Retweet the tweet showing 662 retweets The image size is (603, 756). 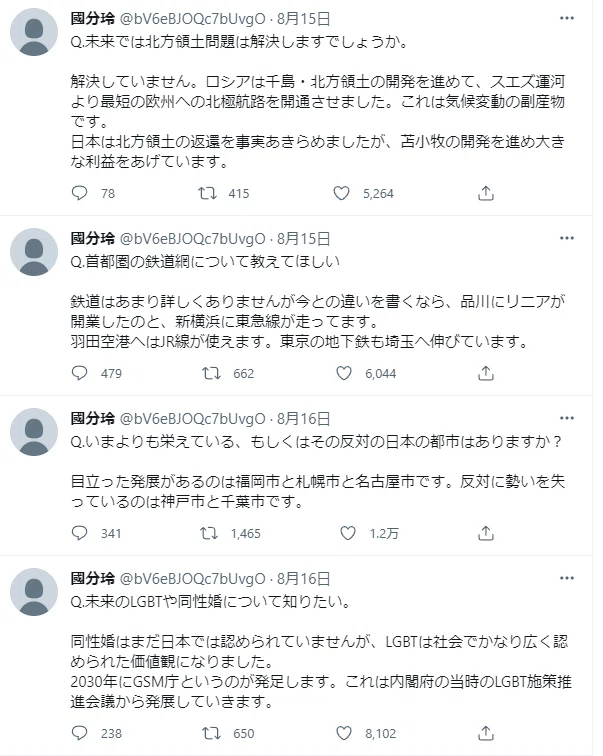click(211, 373)
